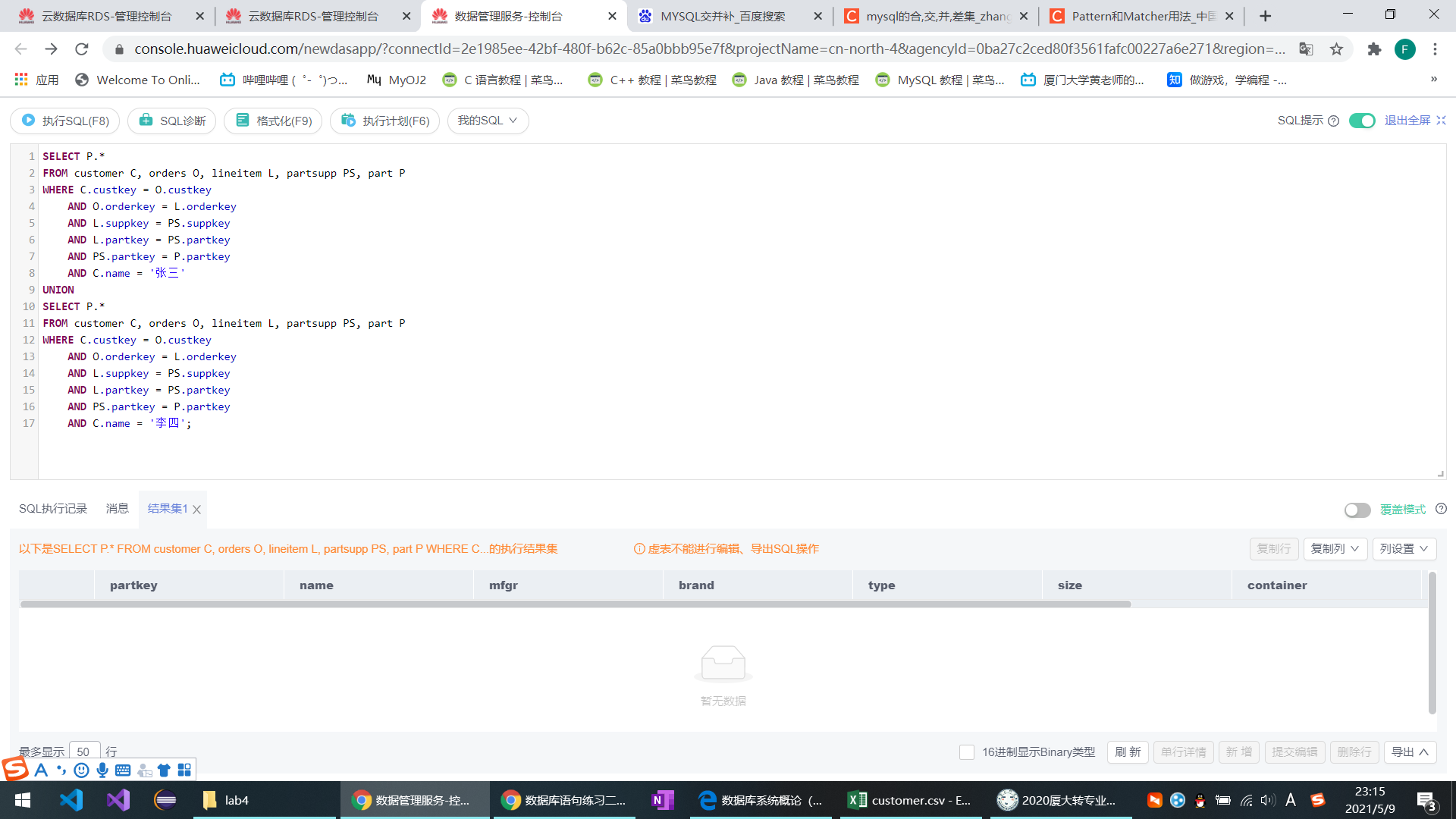Click the horizontal scrollbar under column headers
1456x819 pixels.
(575, 604)
